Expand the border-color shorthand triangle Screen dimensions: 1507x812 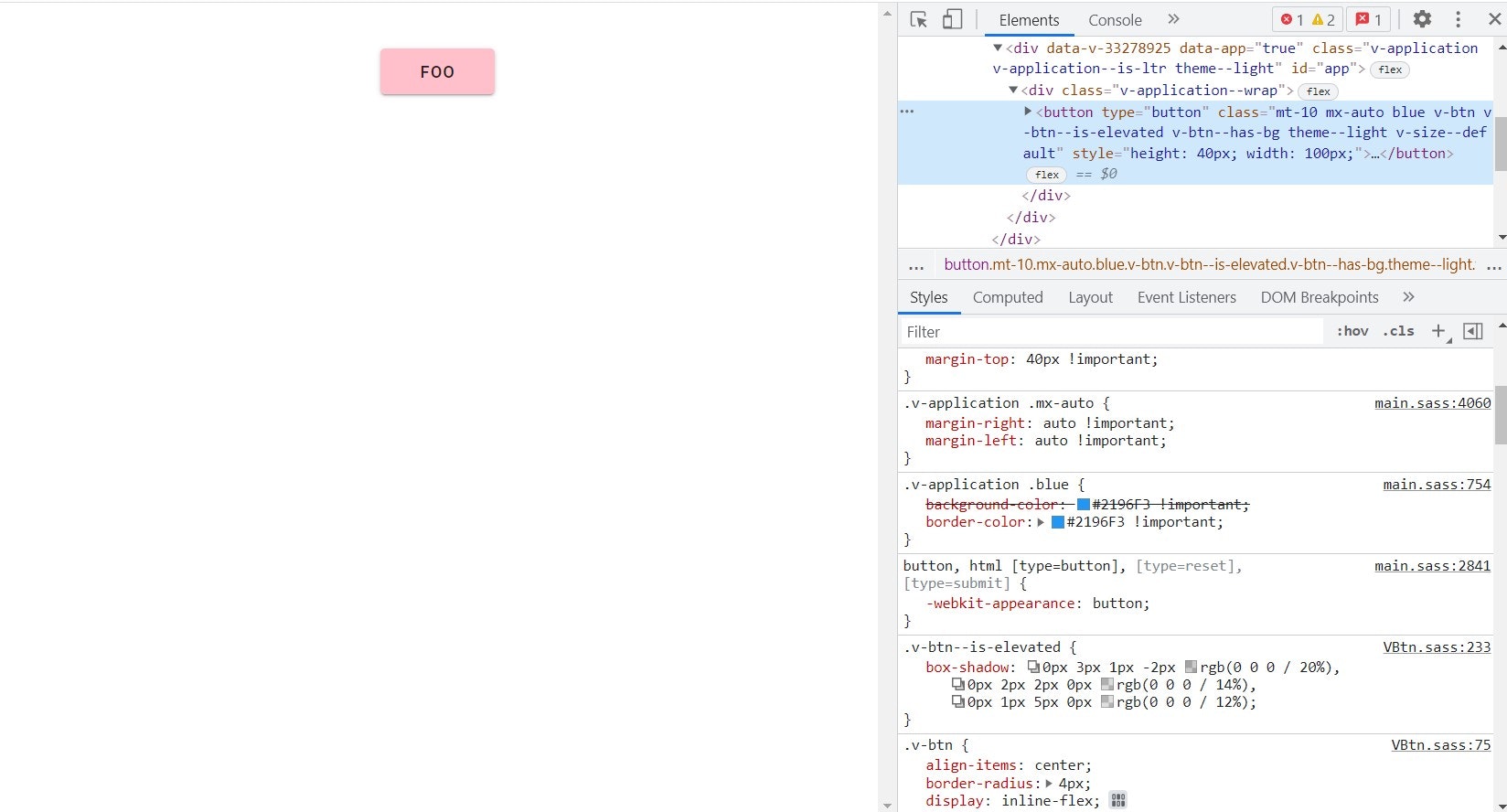pos(1041,522)
